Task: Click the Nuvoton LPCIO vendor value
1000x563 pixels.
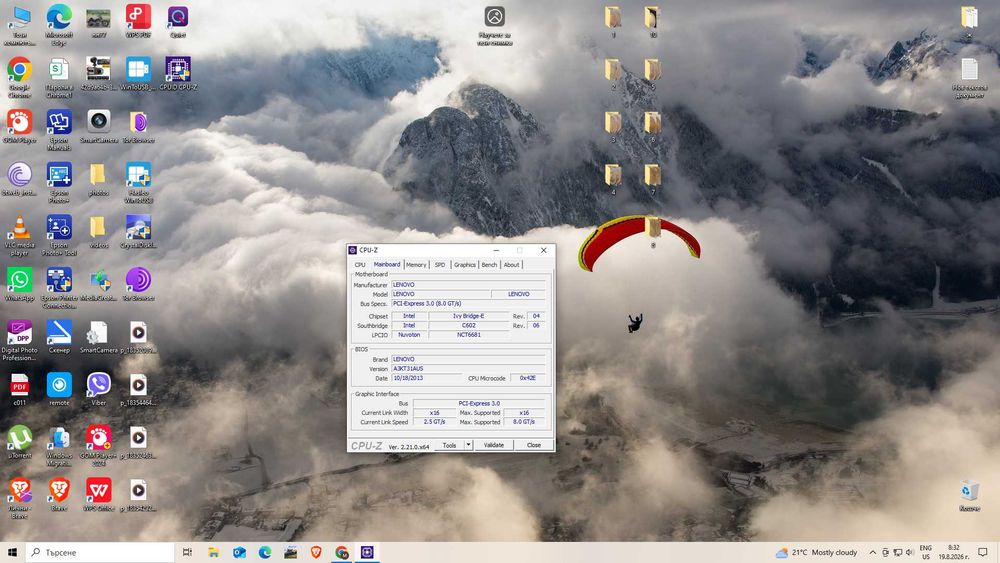Action: coord(409,335)
